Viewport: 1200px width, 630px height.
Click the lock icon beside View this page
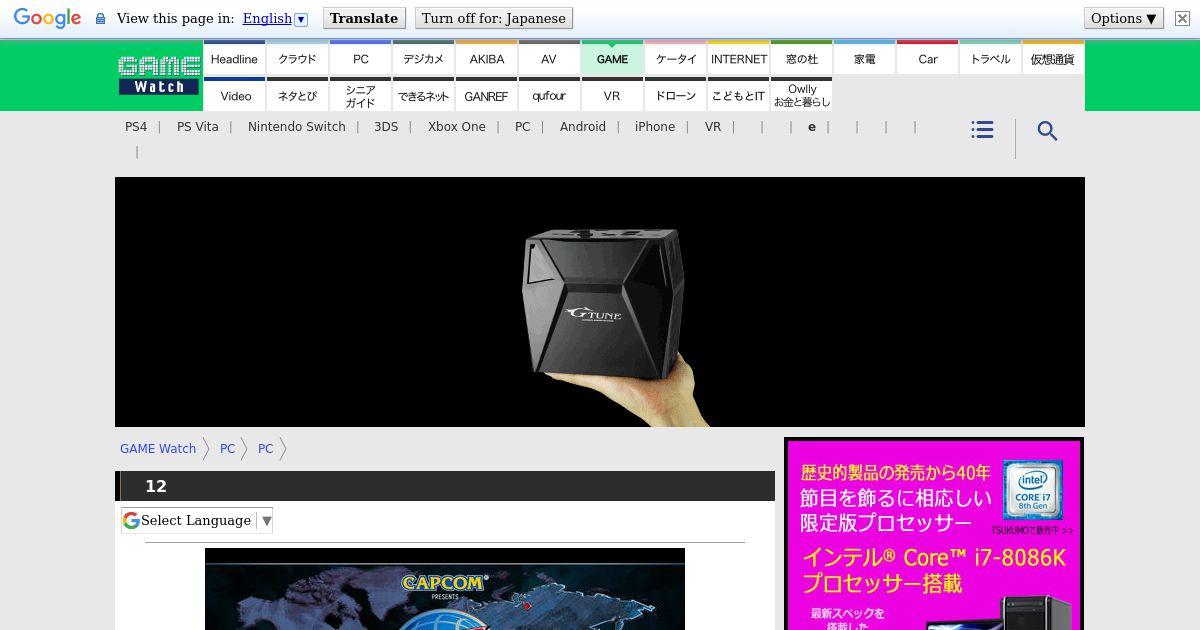100,19
